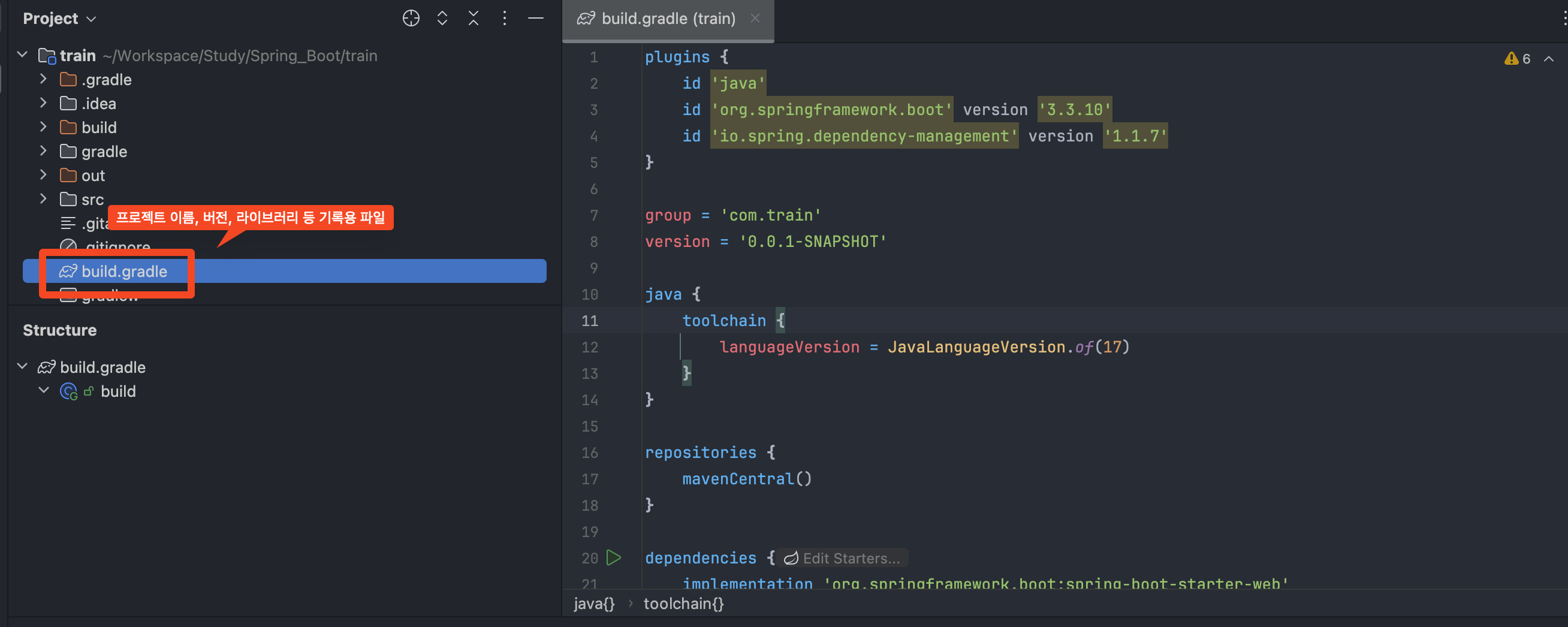The height and width of the screenshot is (627, 1568).
Task: Open the editor tabs three-dot menu
Action: pos(1564,18)
